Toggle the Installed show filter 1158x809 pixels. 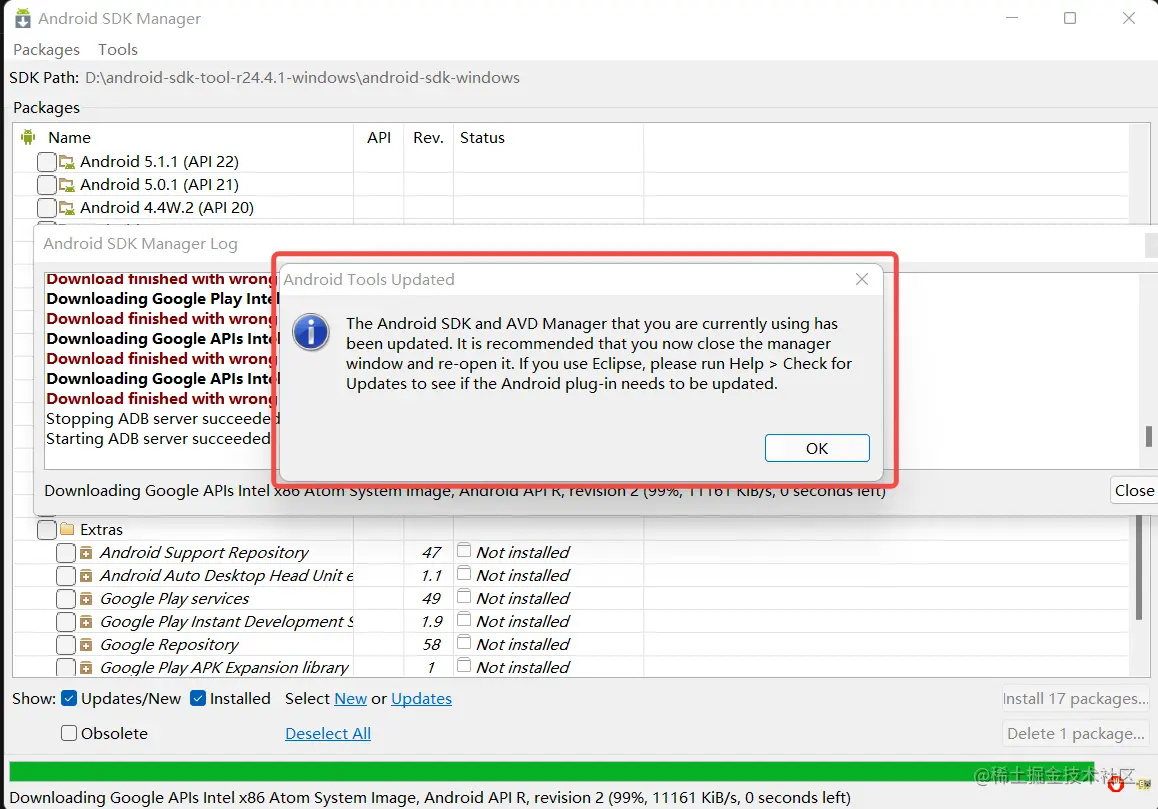[x=198, y=698]
